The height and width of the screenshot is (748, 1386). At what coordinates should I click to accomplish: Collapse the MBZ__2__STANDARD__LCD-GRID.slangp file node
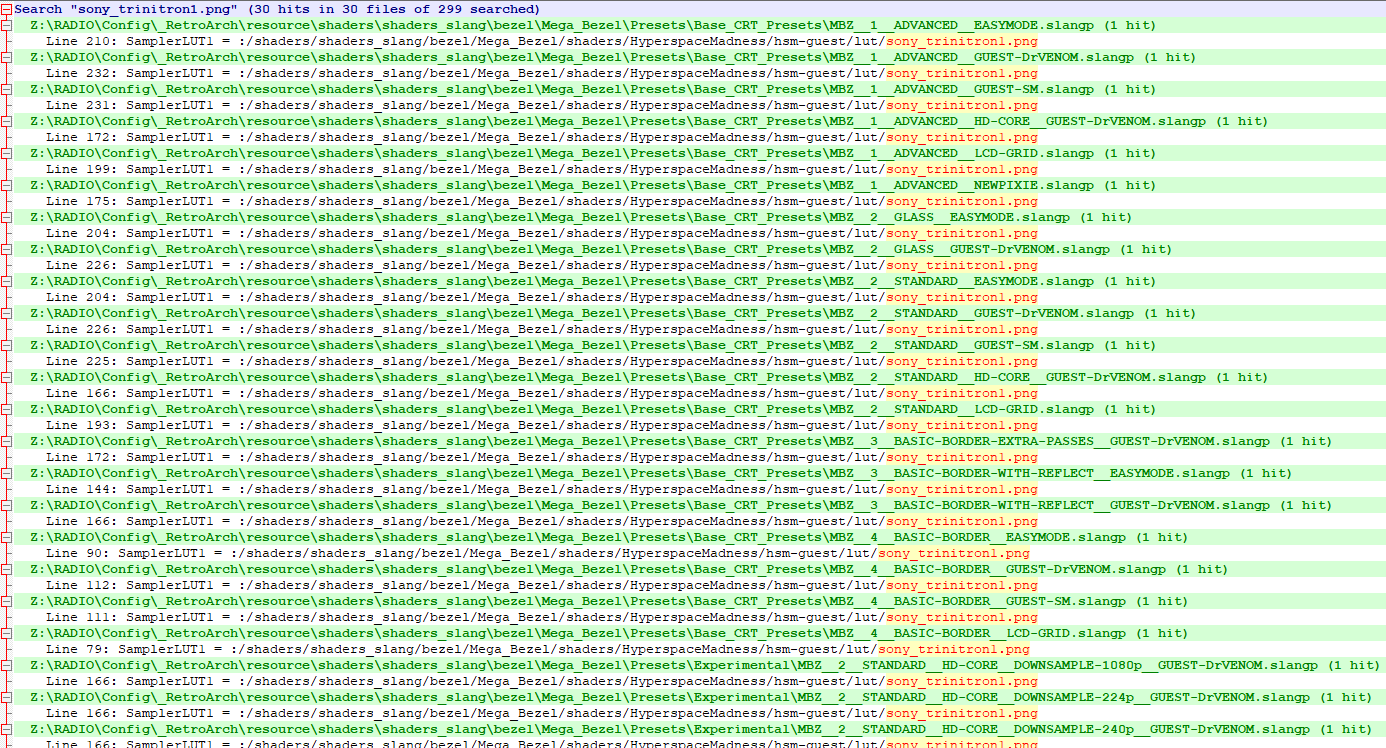6,409
